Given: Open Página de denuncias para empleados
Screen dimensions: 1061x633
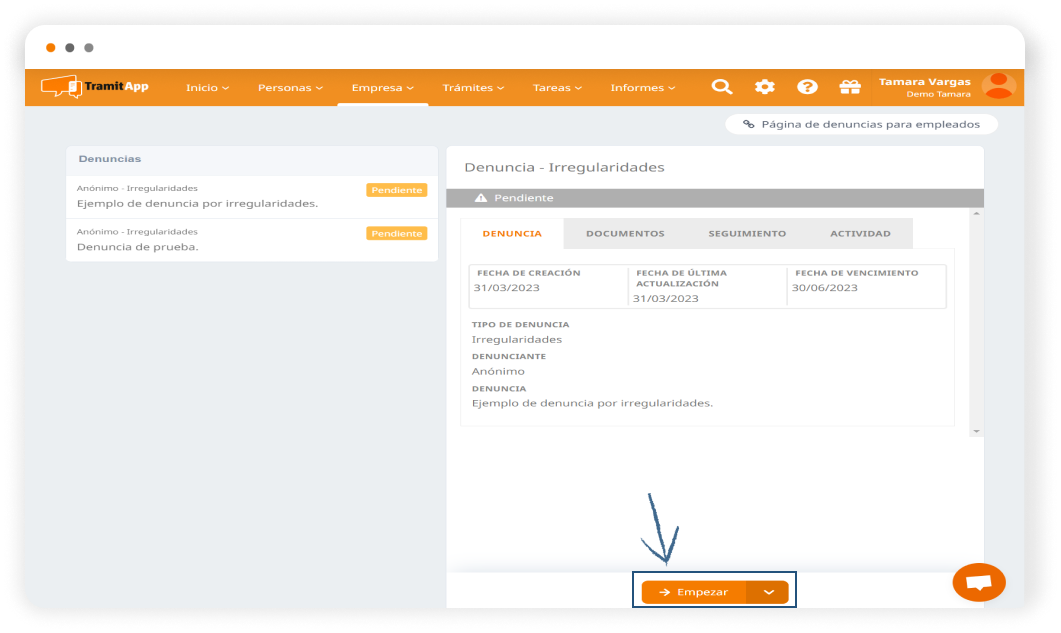Looking at the screenshot, I should tap(862, 125).
